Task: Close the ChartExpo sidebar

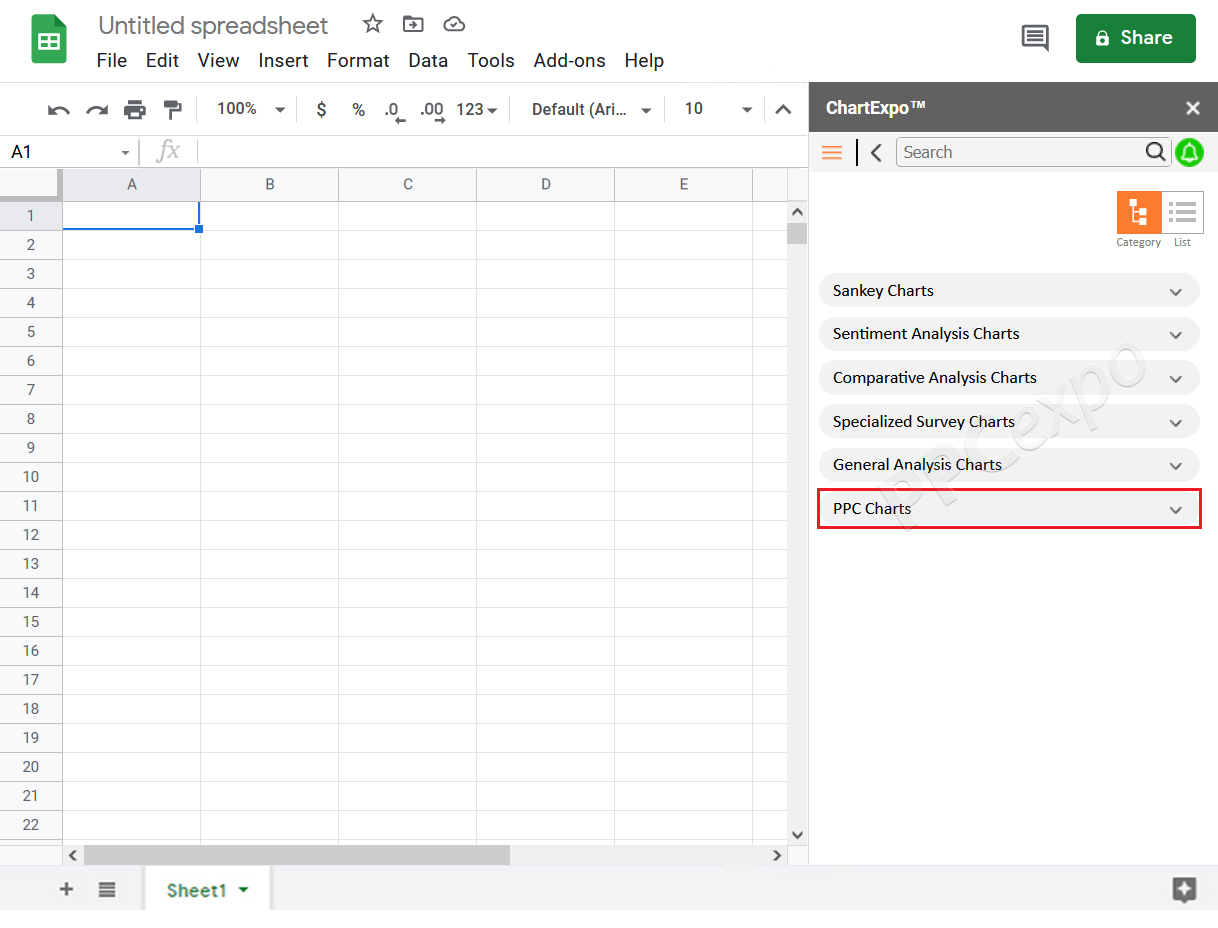Action: 1192,108
